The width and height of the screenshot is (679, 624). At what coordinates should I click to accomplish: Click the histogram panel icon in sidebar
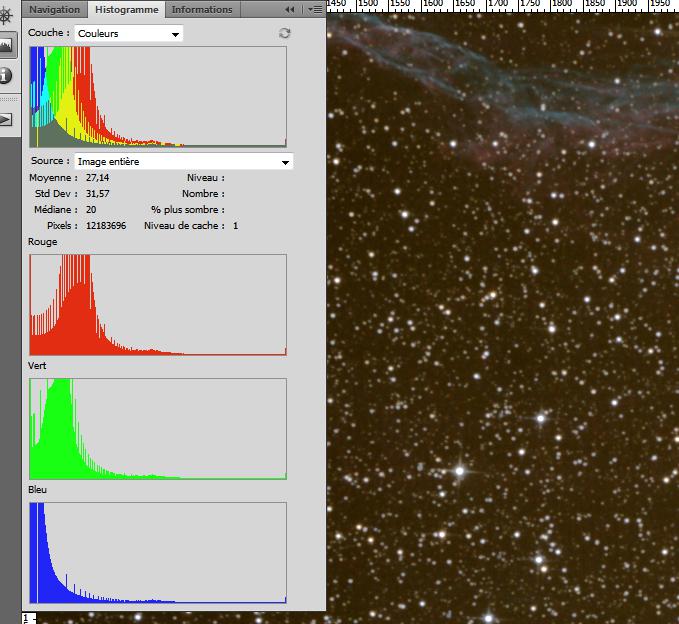(6, 45)
